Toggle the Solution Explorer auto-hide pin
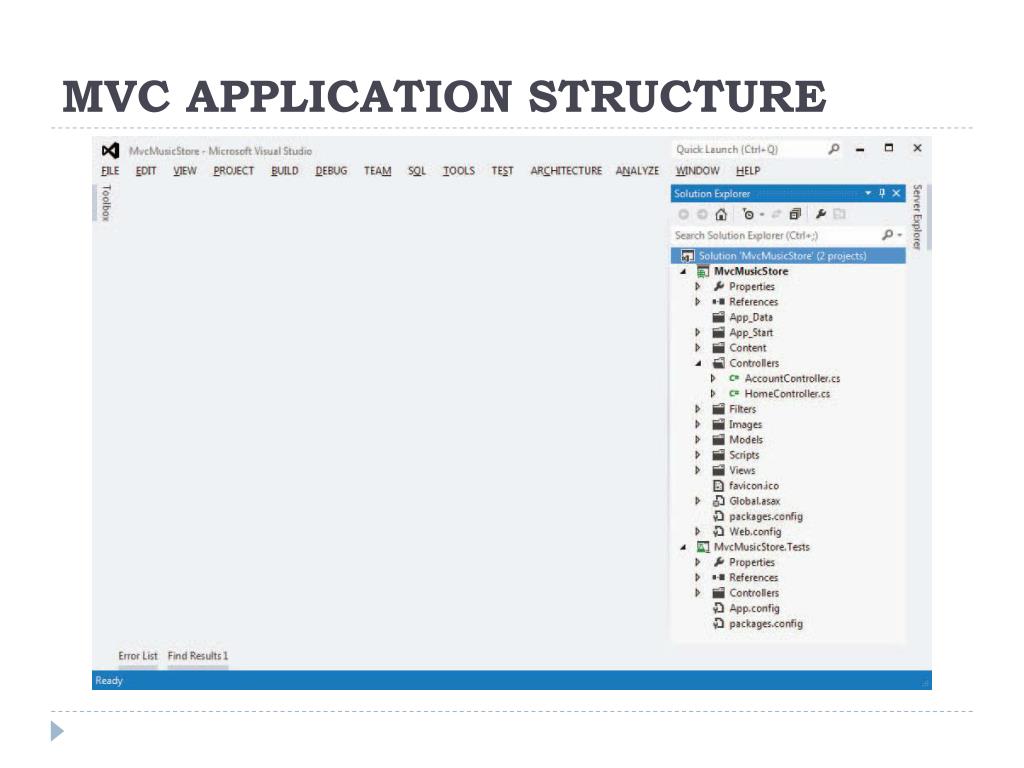The image size is (1024, 768). 882,193
